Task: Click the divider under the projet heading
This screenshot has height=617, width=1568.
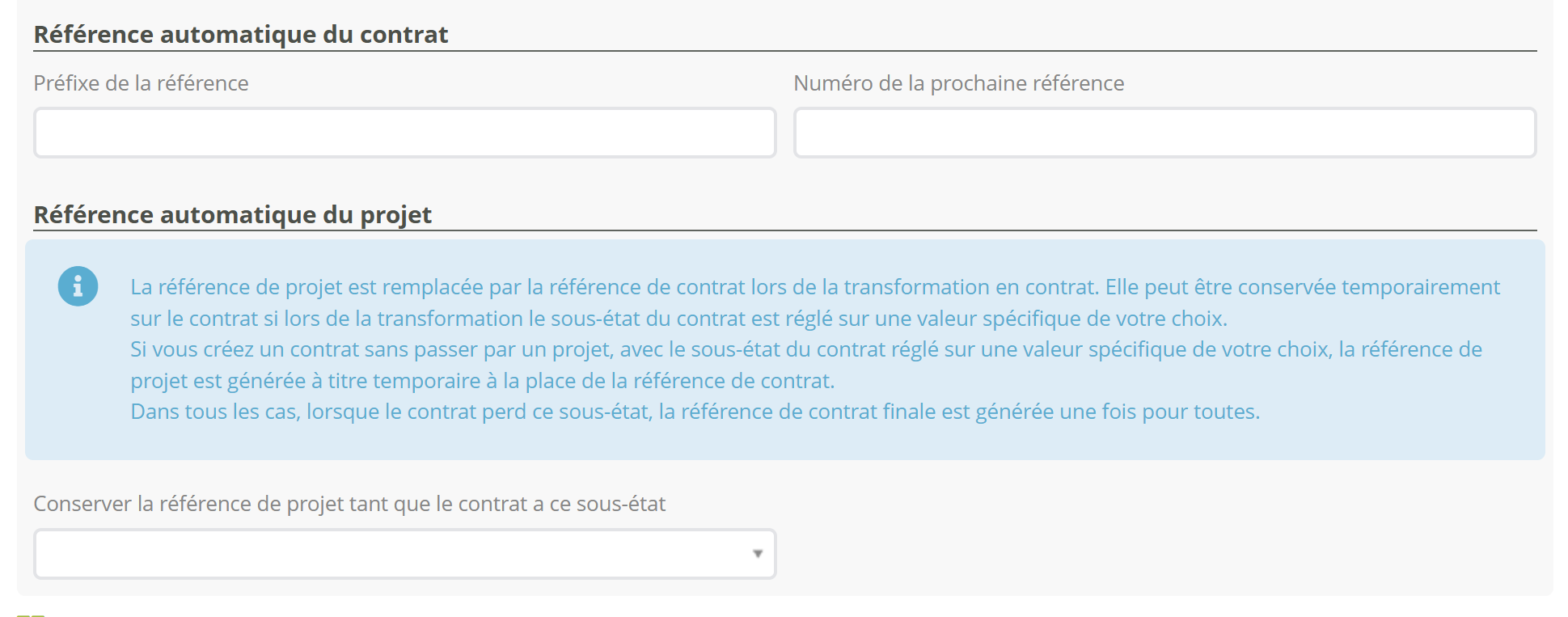Action: pyautogui.click(x=785, y=230)
